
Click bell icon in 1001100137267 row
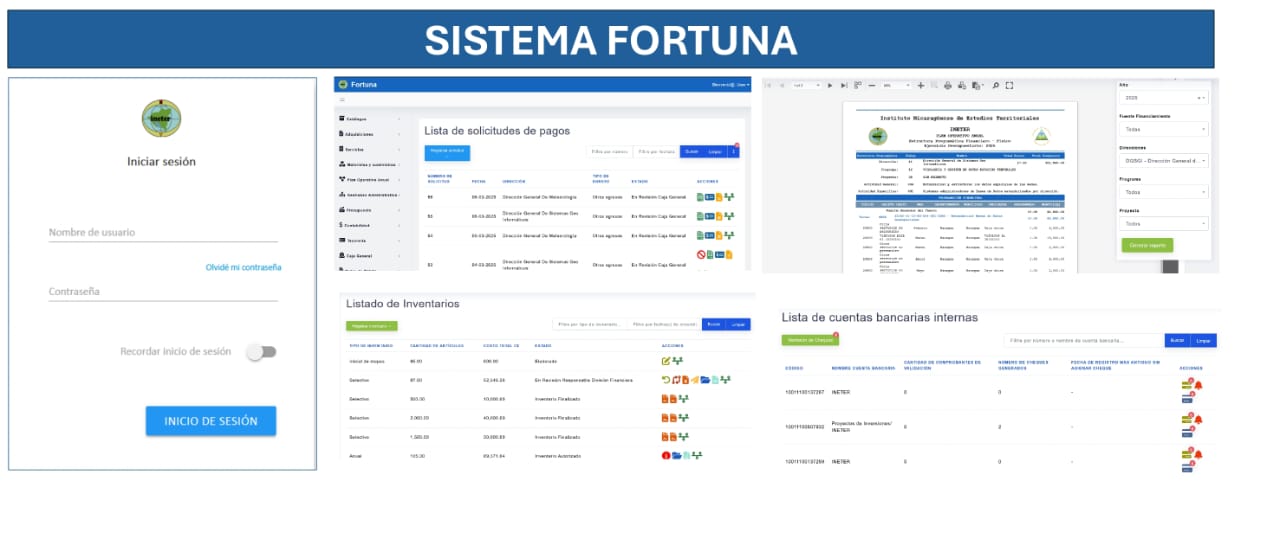1198,385
